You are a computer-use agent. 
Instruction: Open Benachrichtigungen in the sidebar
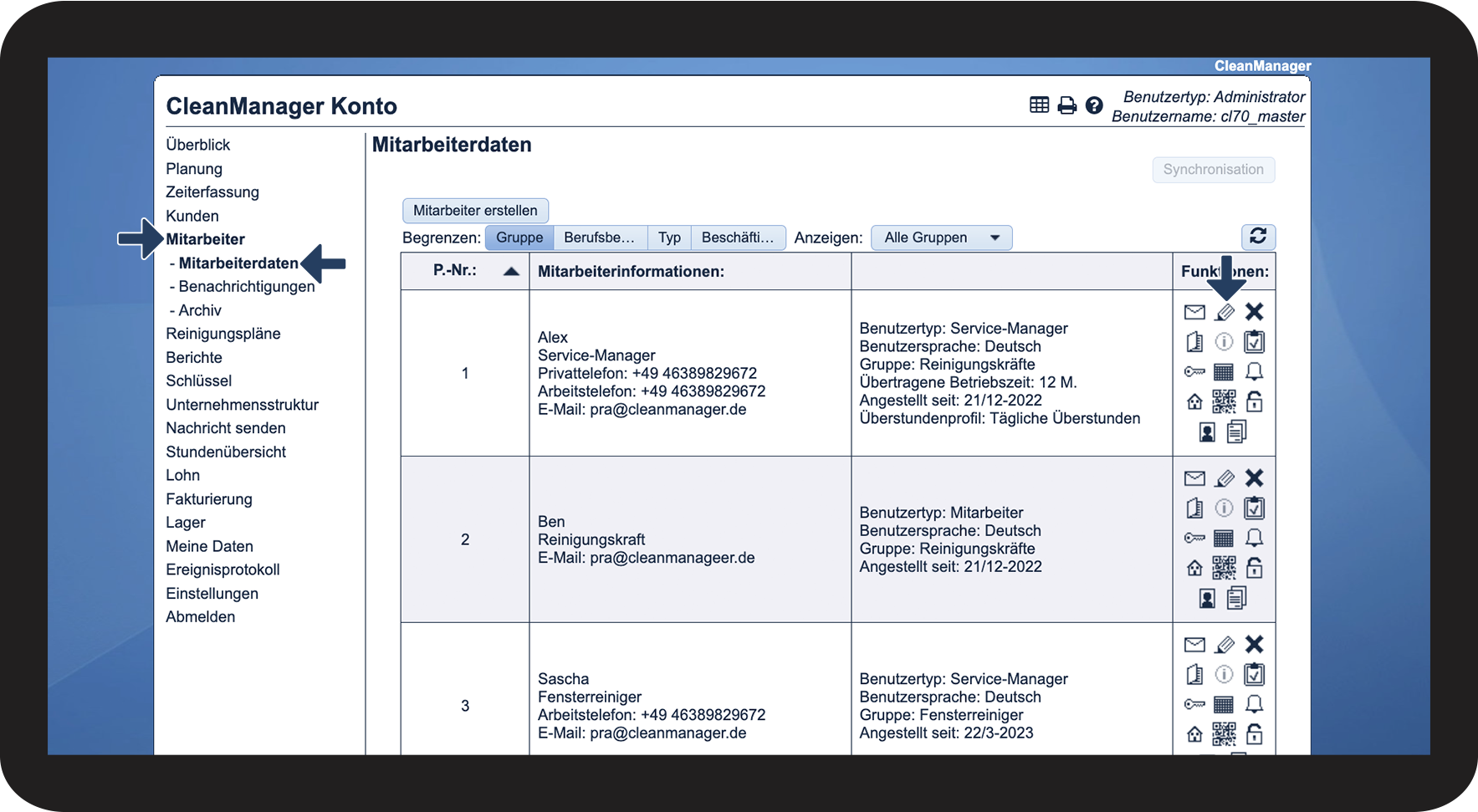click(x=247, y=287)
